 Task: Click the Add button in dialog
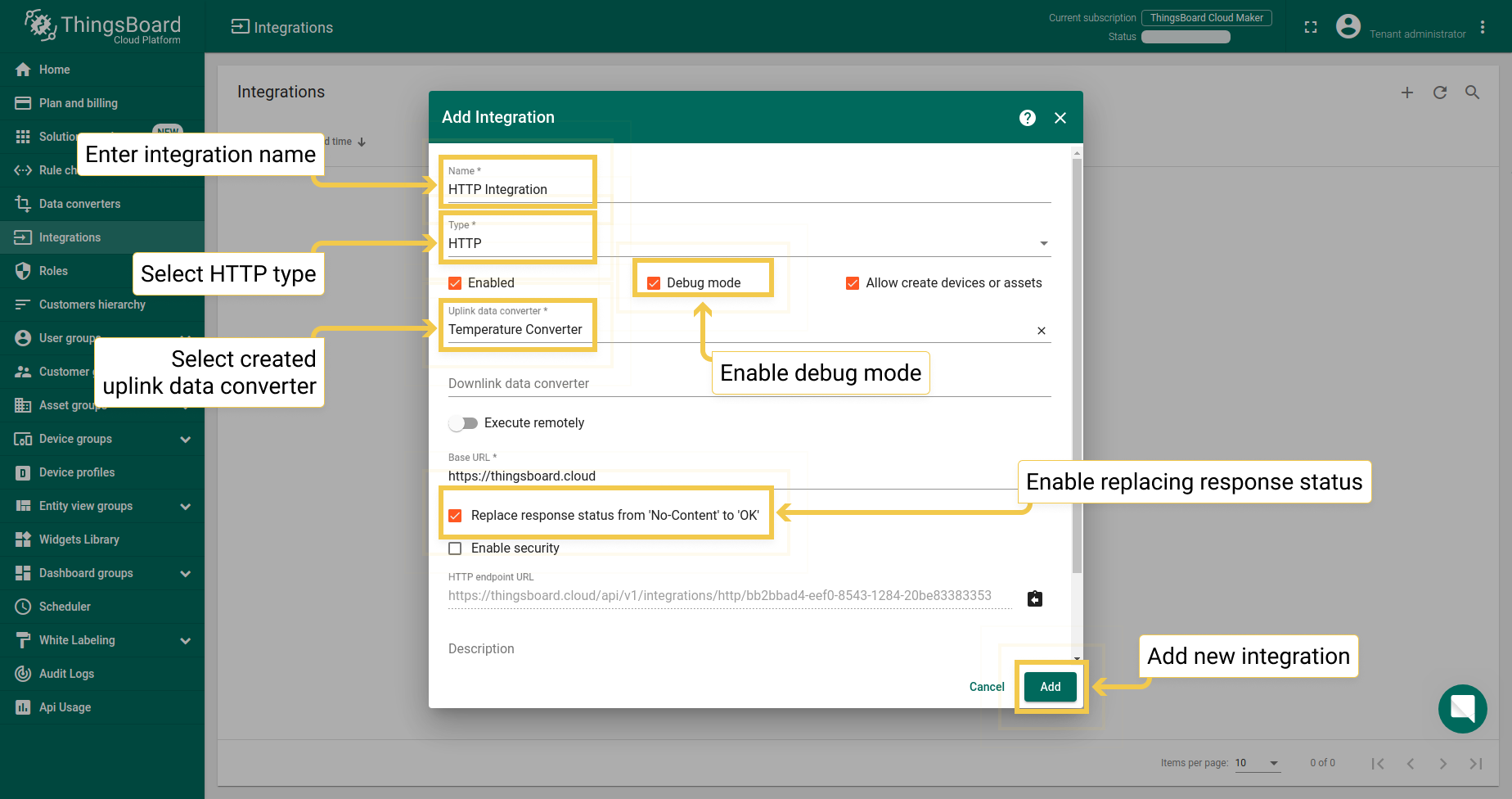point(1051,687)
